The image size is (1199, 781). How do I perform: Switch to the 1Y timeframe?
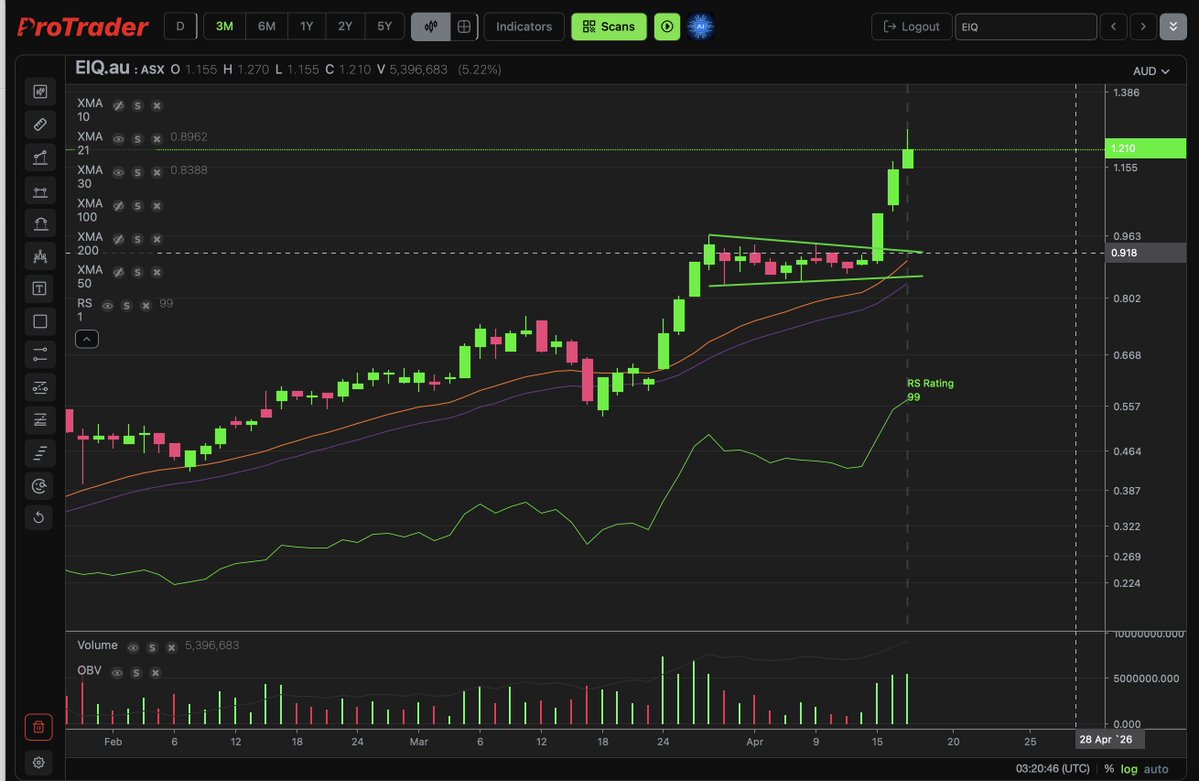pos(305,25)
